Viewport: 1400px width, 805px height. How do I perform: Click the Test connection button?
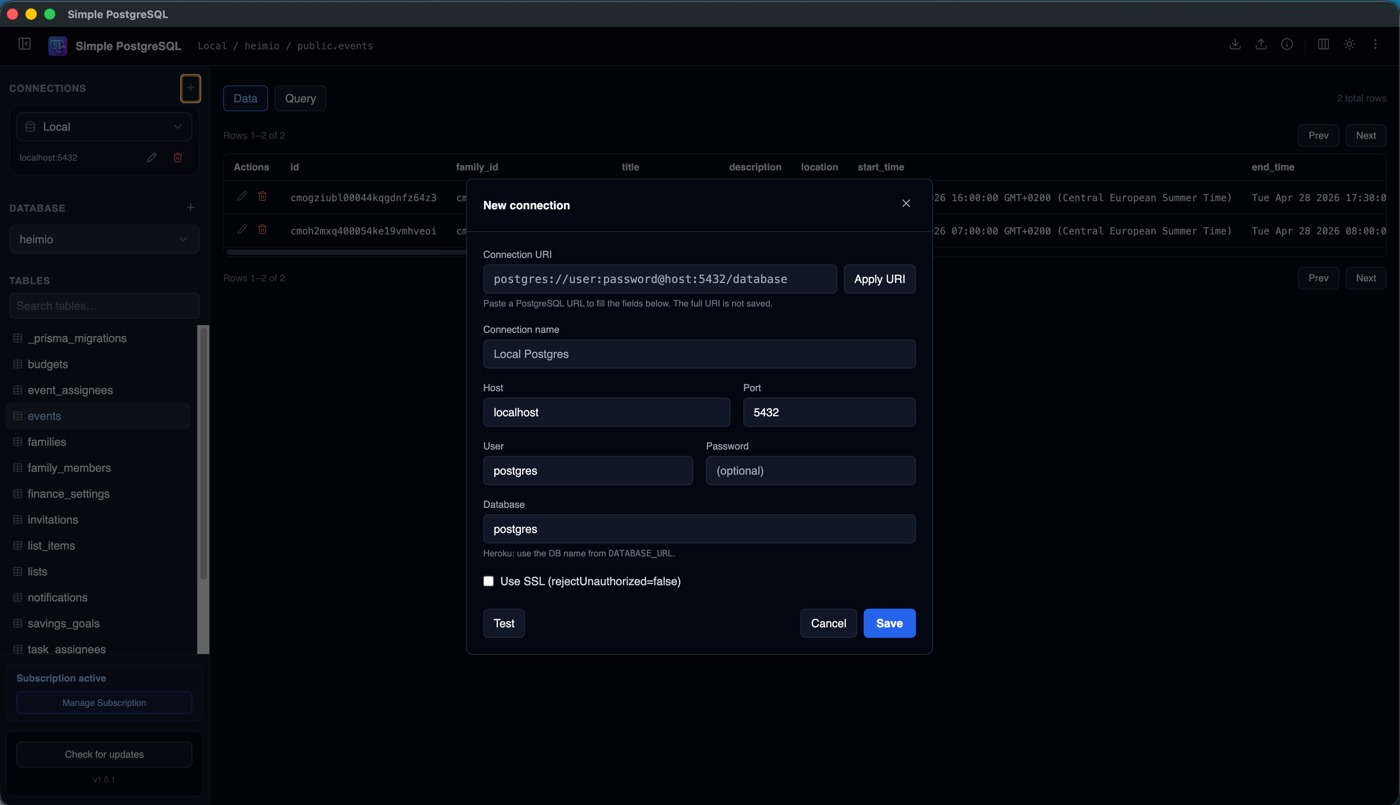(504, 623)
